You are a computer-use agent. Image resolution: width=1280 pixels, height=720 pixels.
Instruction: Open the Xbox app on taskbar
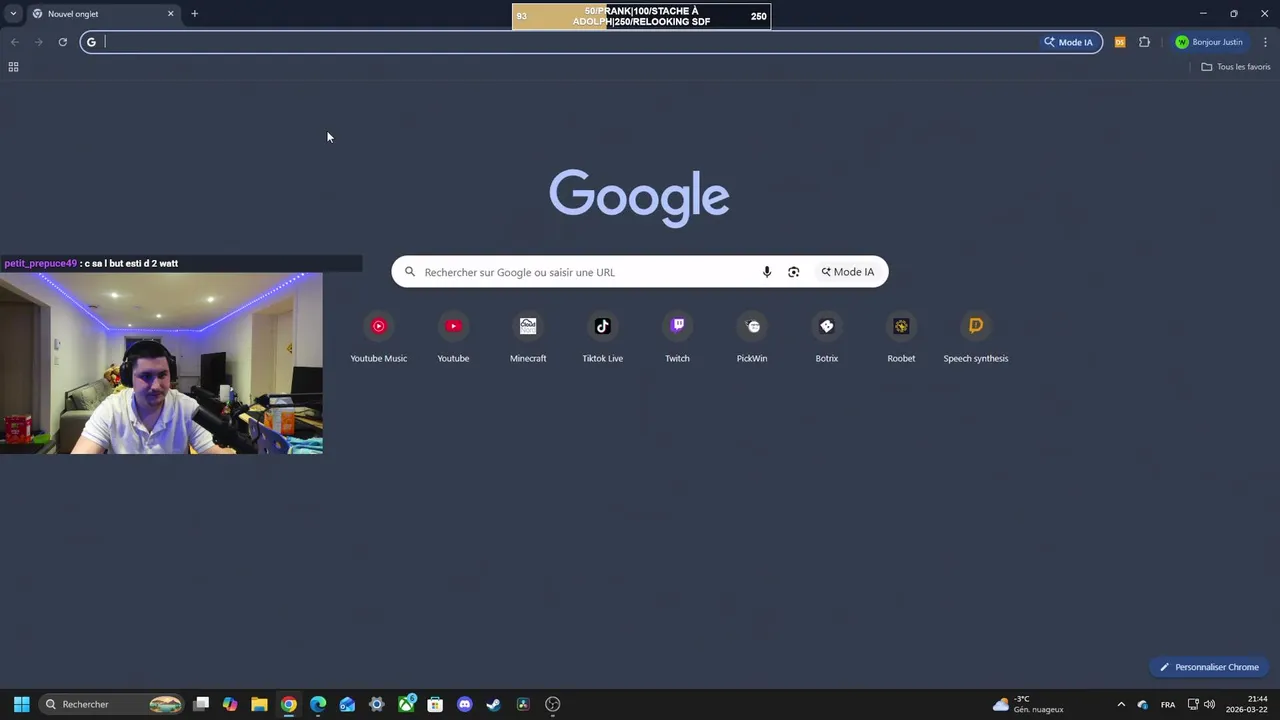[x=406, y=704]
